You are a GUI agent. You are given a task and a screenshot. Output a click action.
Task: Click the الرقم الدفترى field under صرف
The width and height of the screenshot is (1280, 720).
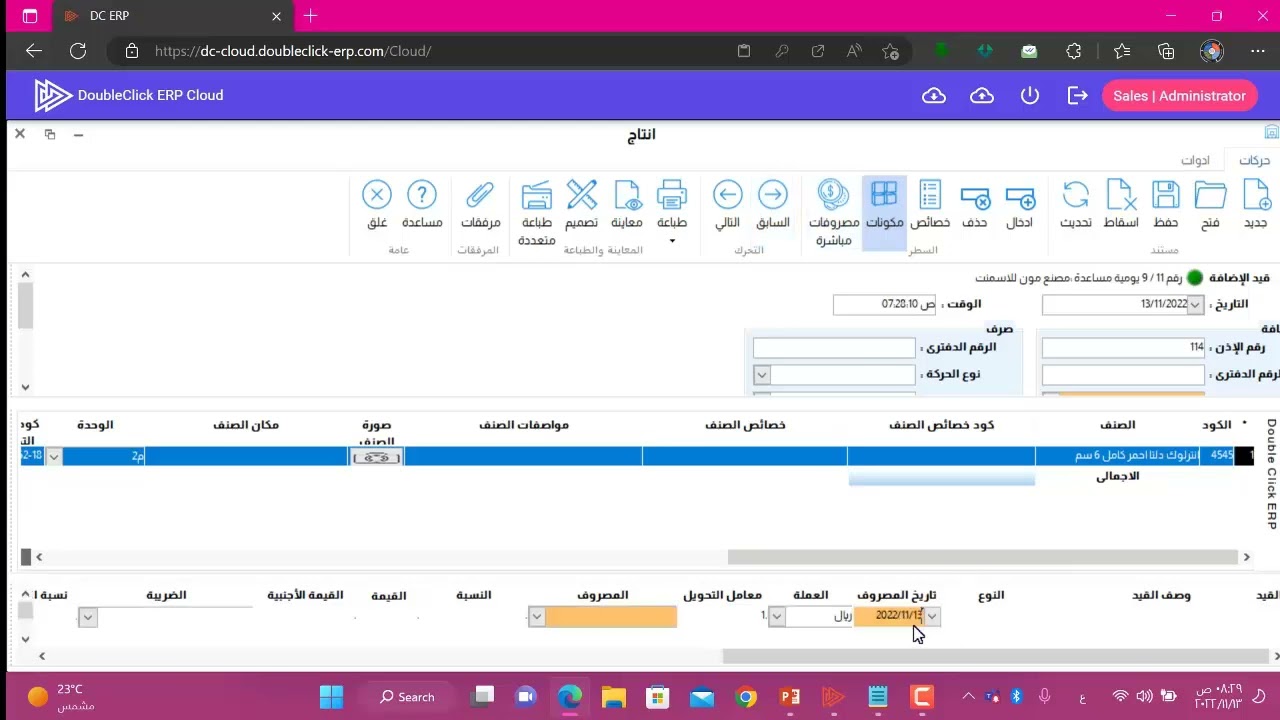[834, 347]
